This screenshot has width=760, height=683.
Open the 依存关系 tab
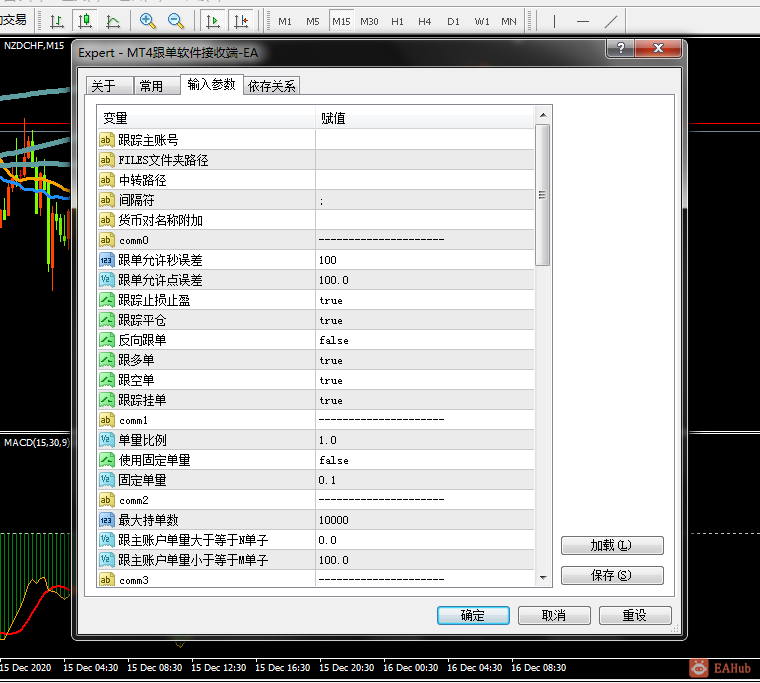click(271, 86)
